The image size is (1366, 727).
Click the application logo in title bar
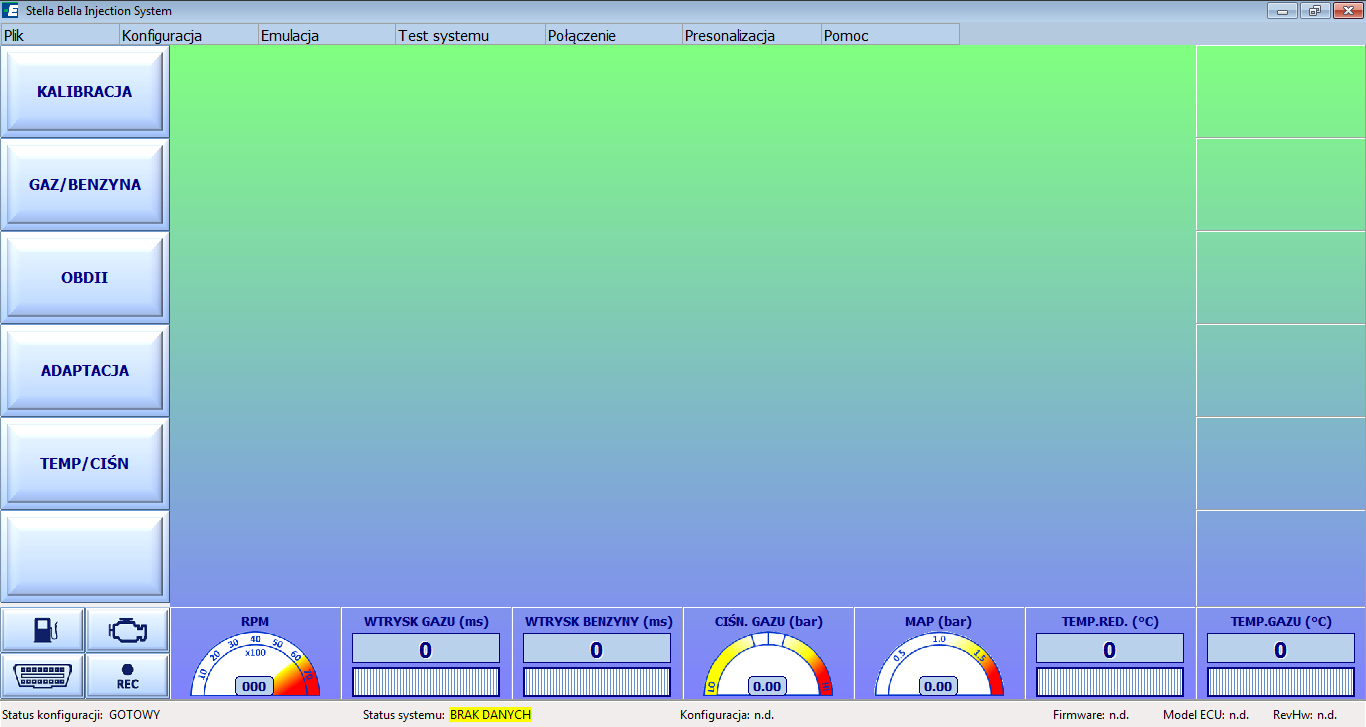tap(12, 11)
